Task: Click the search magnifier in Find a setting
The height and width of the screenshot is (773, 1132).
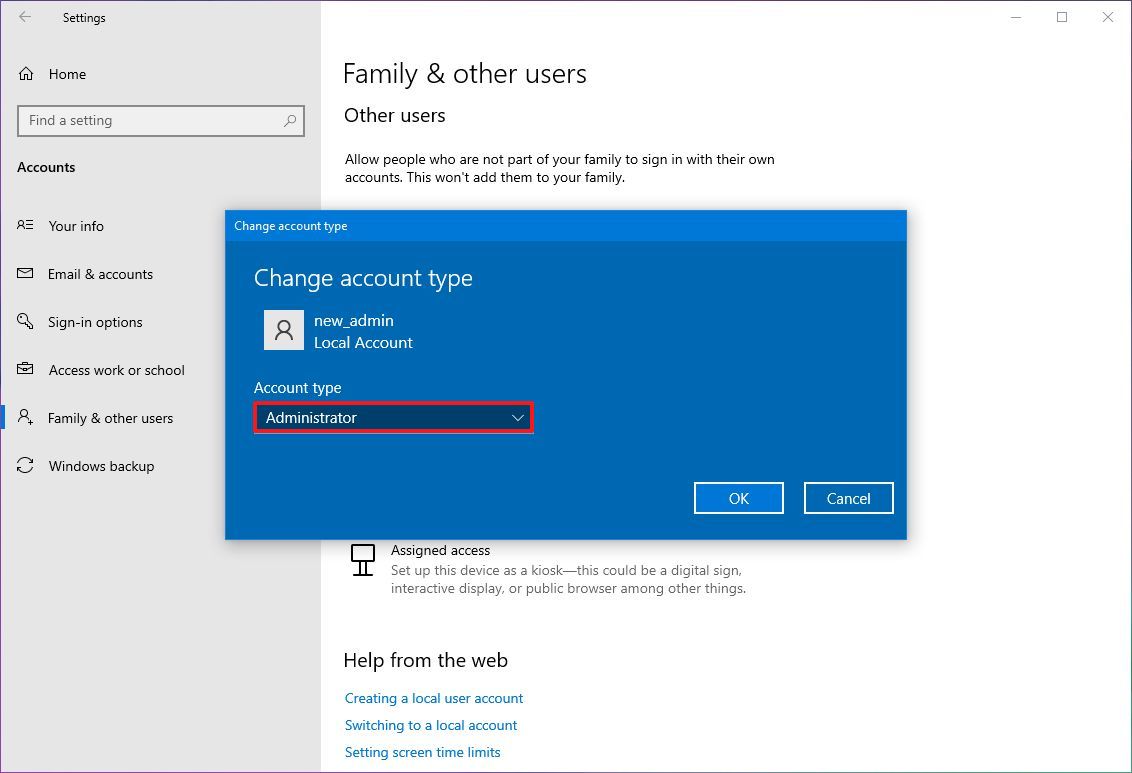Action: point(289,121)
